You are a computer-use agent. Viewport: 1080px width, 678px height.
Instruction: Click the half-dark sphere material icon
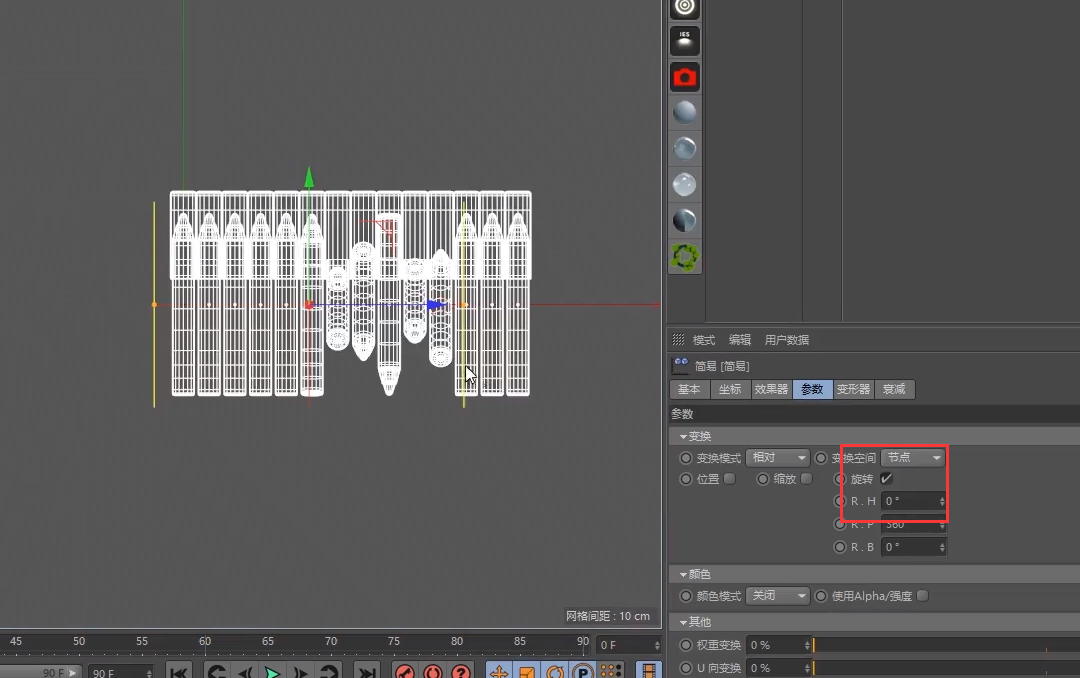pos(685,221)
